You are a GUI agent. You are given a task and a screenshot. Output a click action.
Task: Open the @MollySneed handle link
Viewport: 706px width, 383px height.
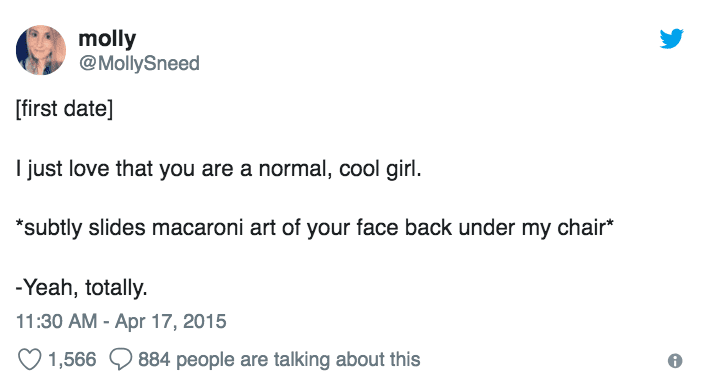coord(139,63)
